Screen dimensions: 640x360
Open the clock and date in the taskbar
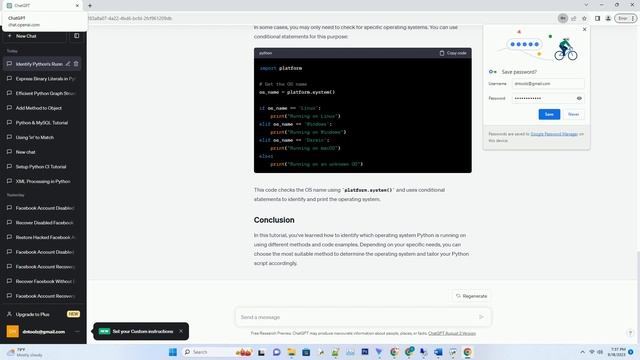[616, 352]
